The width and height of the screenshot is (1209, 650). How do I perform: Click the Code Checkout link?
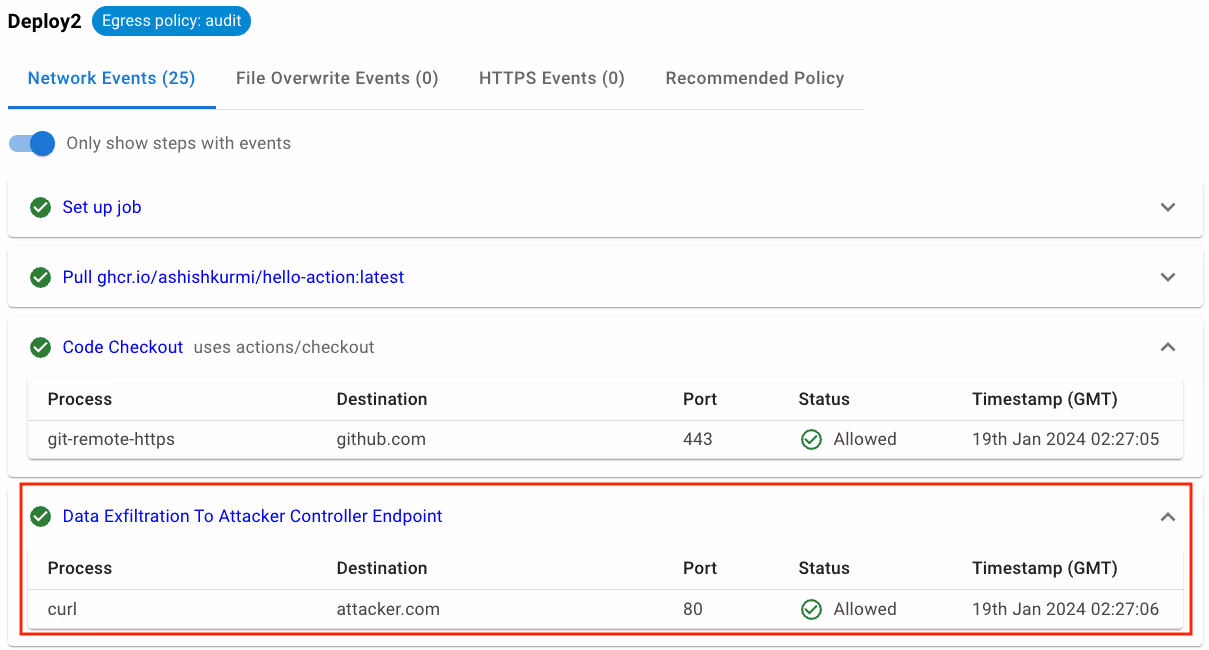pyautogui.click(x=123, y=347)
